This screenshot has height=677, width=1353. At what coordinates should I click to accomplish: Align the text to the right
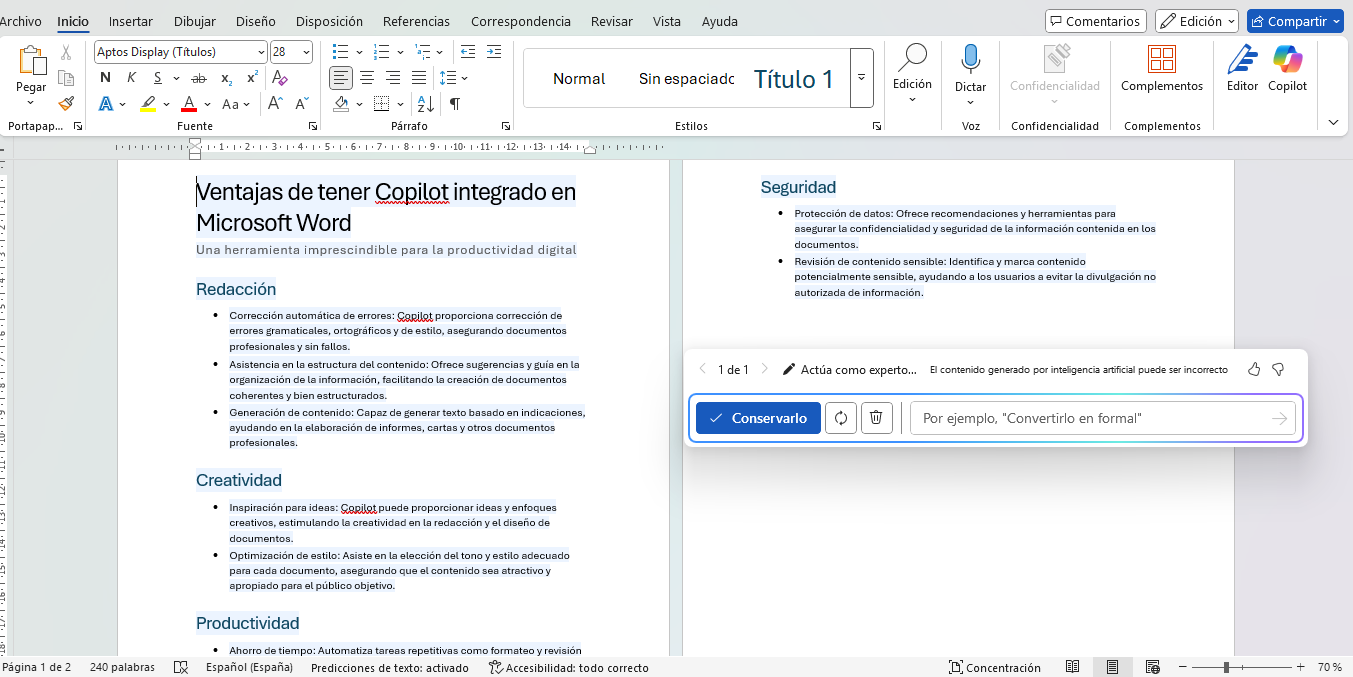pos(393,78)
